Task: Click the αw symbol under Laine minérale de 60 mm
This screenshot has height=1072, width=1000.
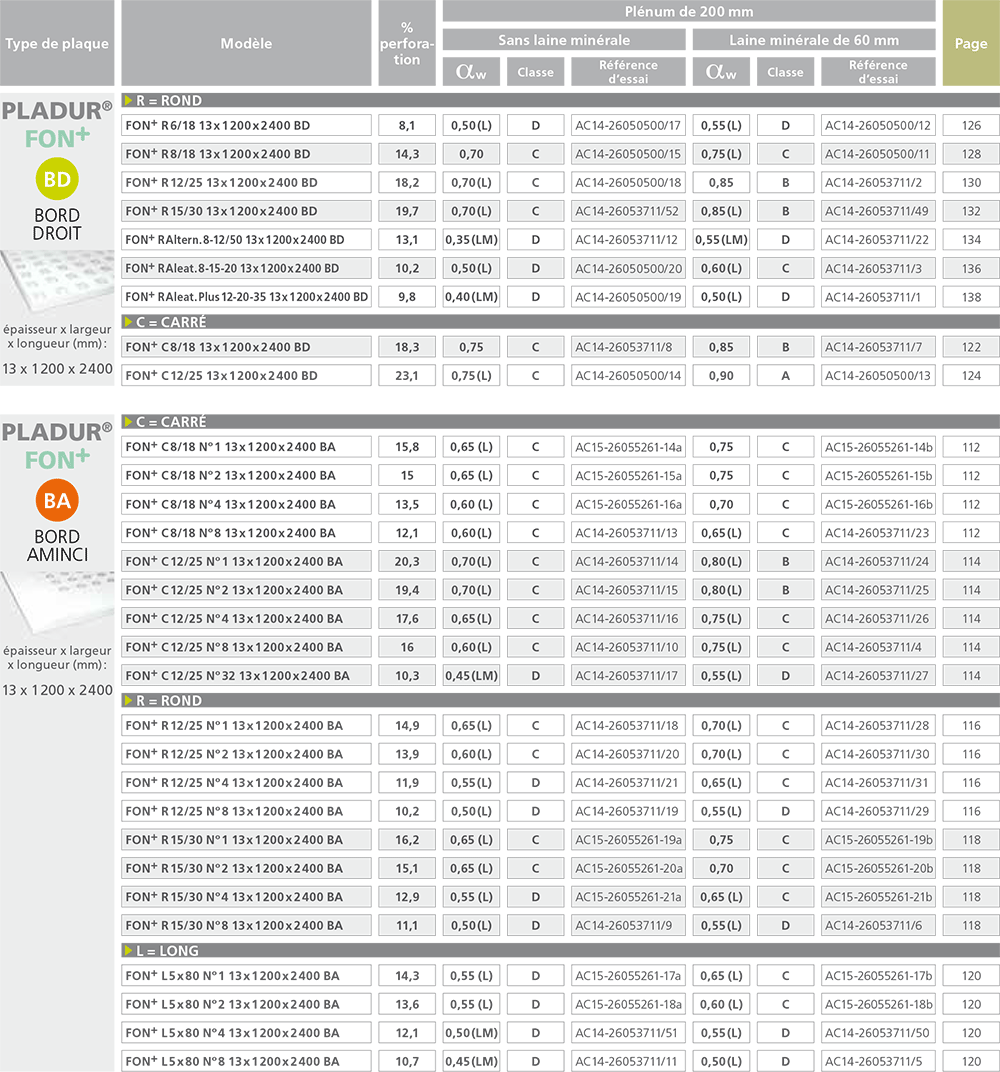Action: coord(720,71)
